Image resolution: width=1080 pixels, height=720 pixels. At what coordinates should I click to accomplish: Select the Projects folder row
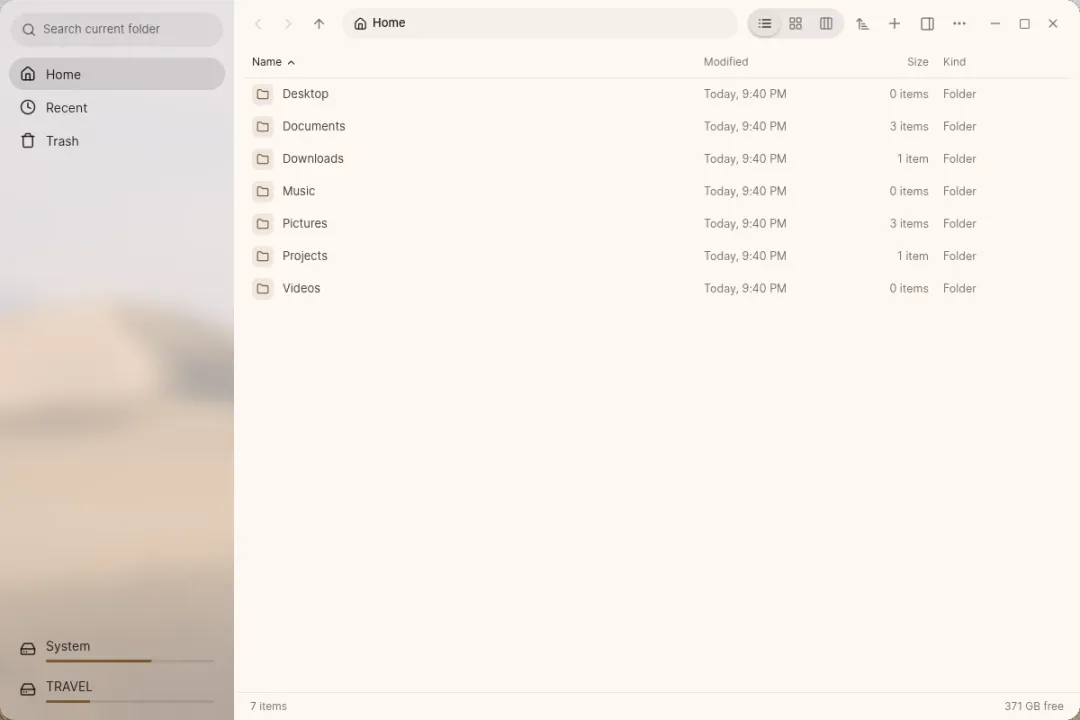657,256
